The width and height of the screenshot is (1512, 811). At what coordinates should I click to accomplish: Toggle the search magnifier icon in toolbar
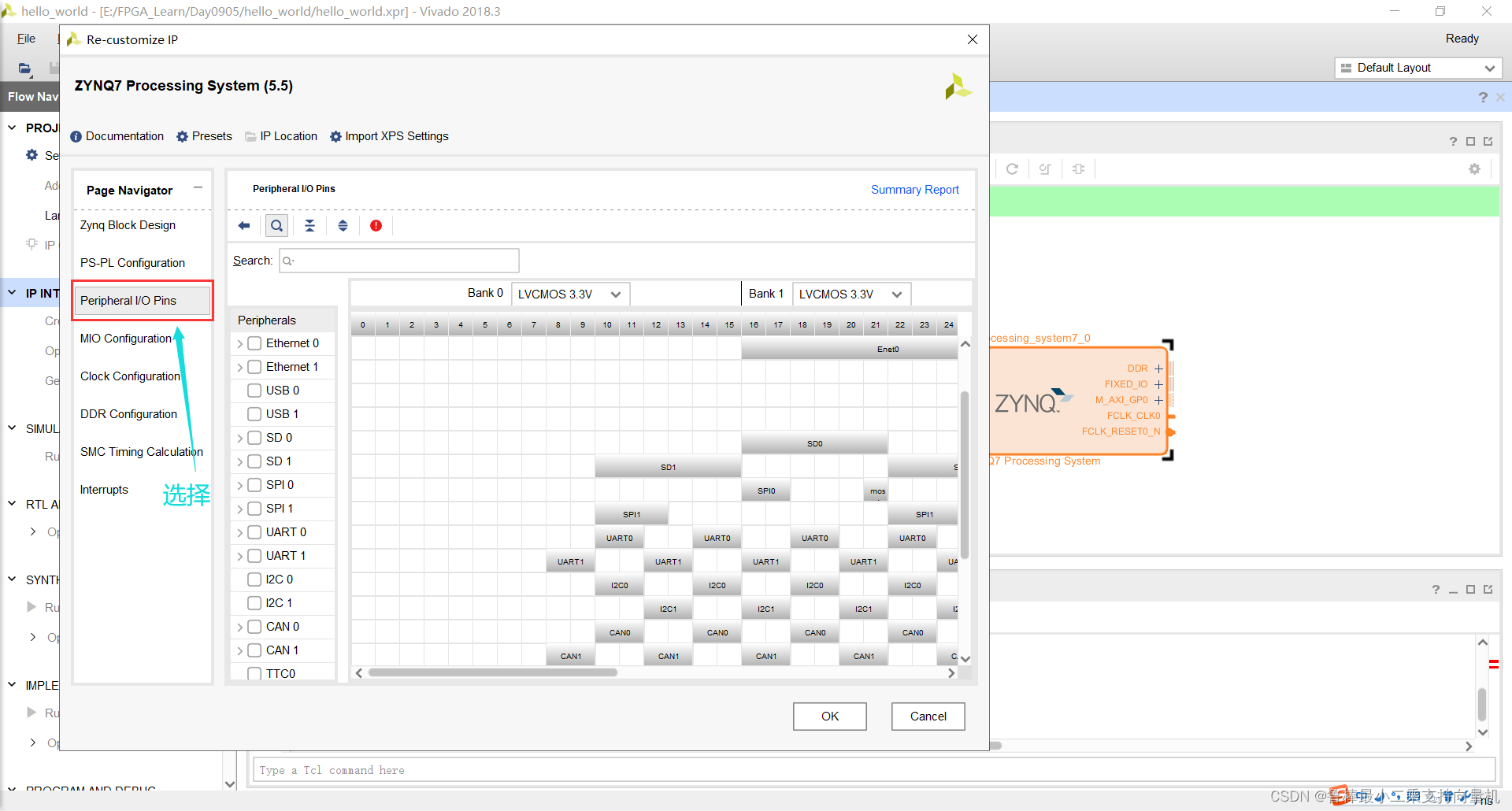click(x=276, y=226)
